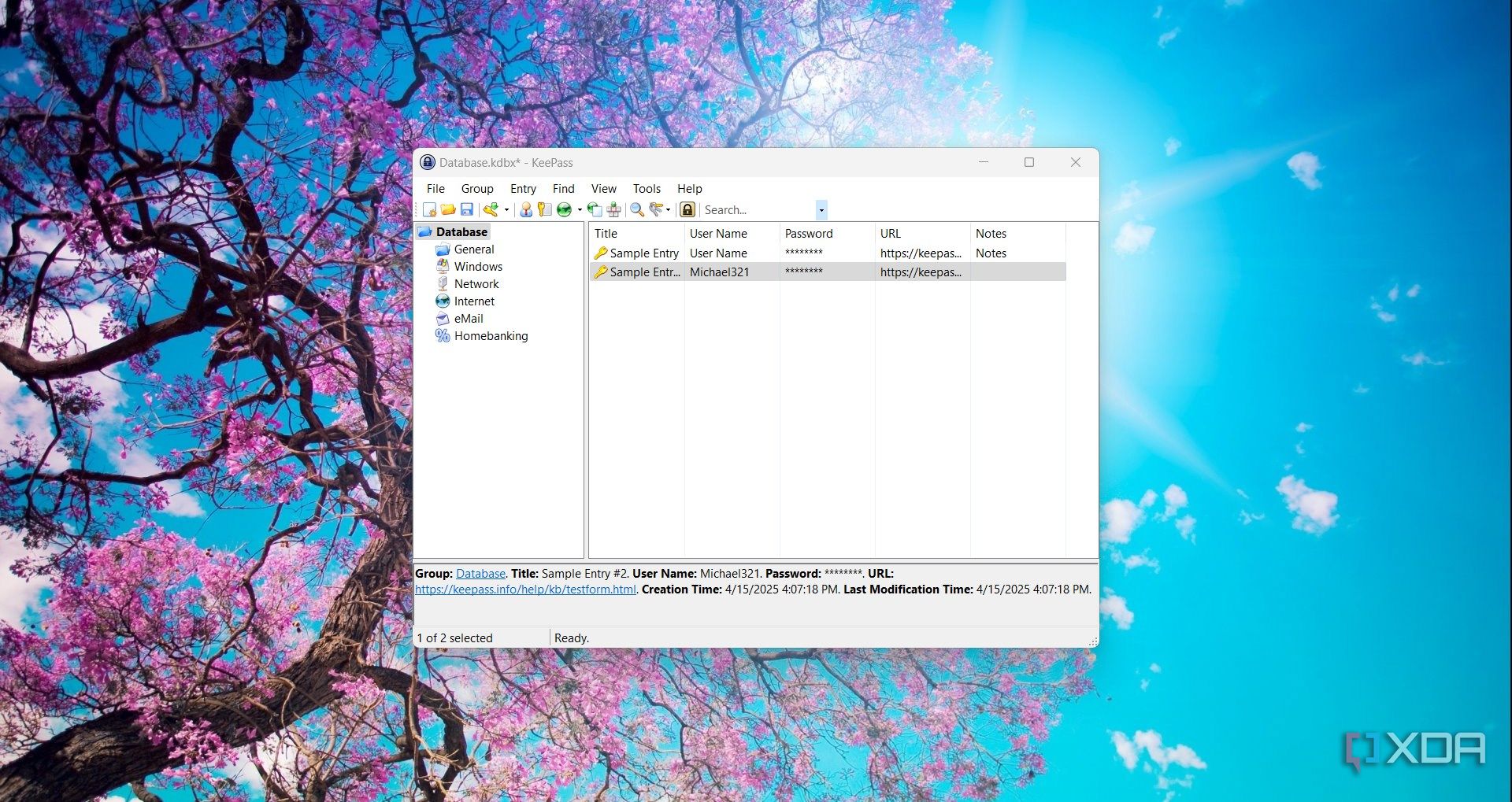
Task: Copy the user name with the person icon
Action: pyautogui.click(x=526, y=209)
